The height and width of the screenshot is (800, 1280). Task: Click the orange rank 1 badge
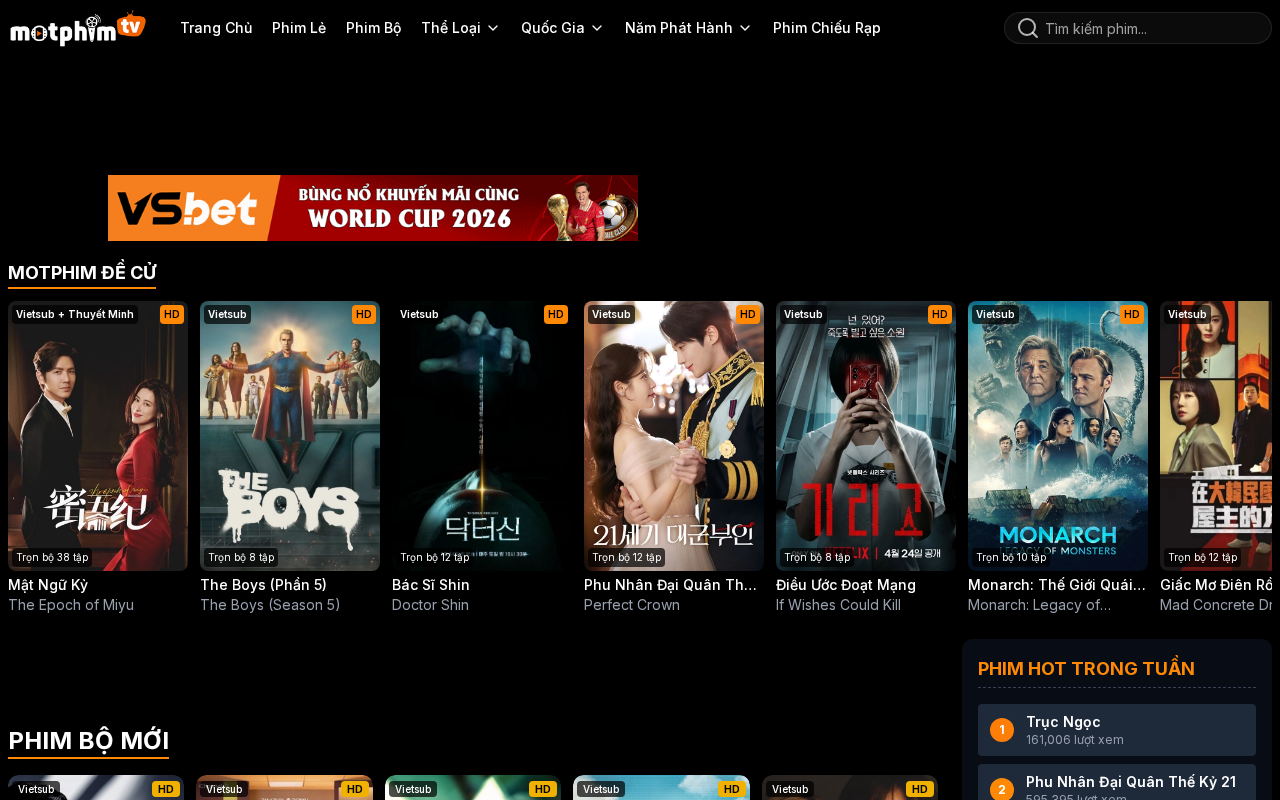click(x=1002, y=730)
